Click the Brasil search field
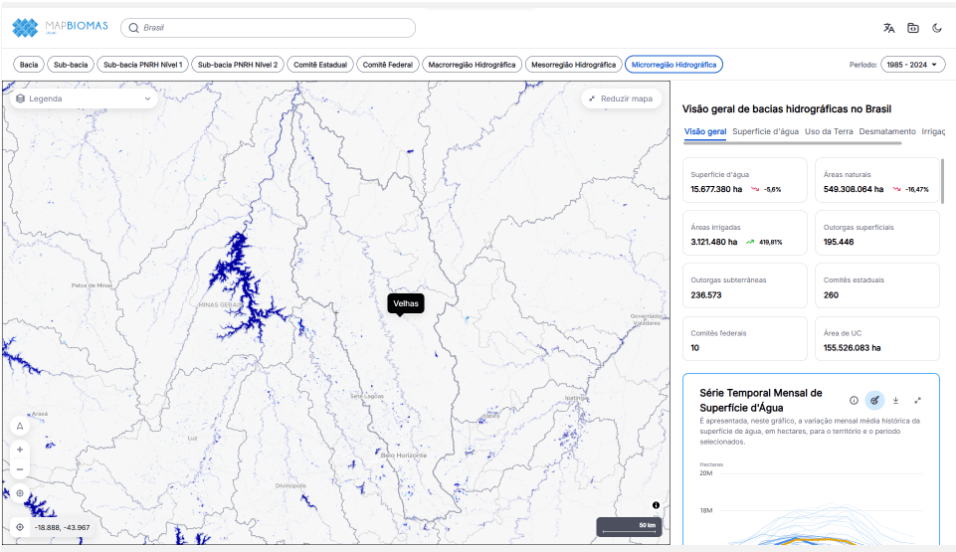Viewport: 956px width, 552px height. click(x=268, y=28)
